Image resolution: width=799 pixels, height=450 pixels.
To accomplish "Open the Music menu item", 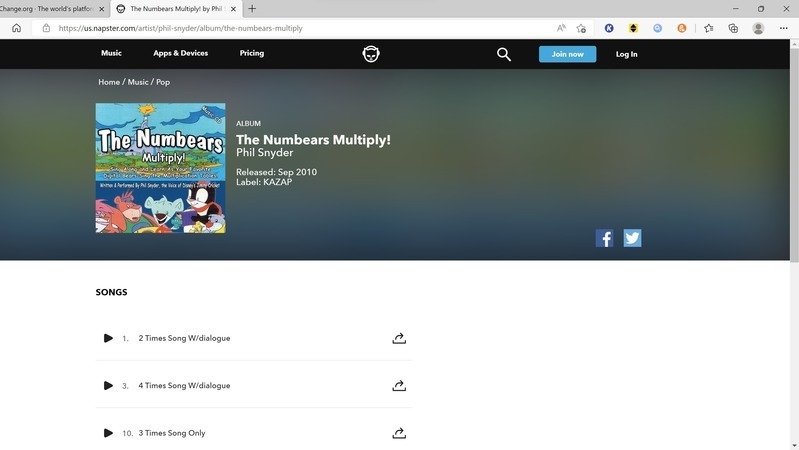I will pyautogui.click(x=111, y=53).
